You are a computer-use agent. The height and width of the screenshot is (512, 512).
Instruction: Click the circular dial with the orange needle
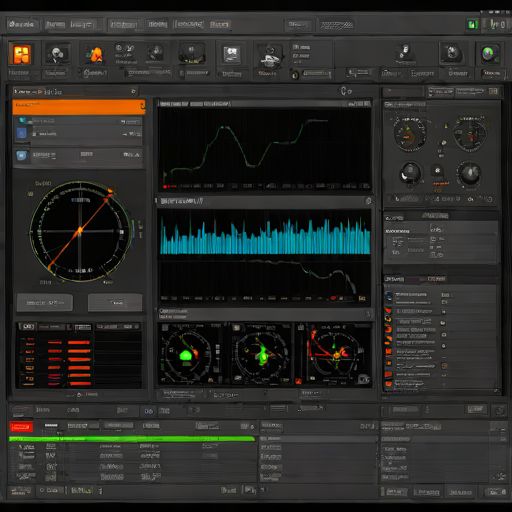80,231
